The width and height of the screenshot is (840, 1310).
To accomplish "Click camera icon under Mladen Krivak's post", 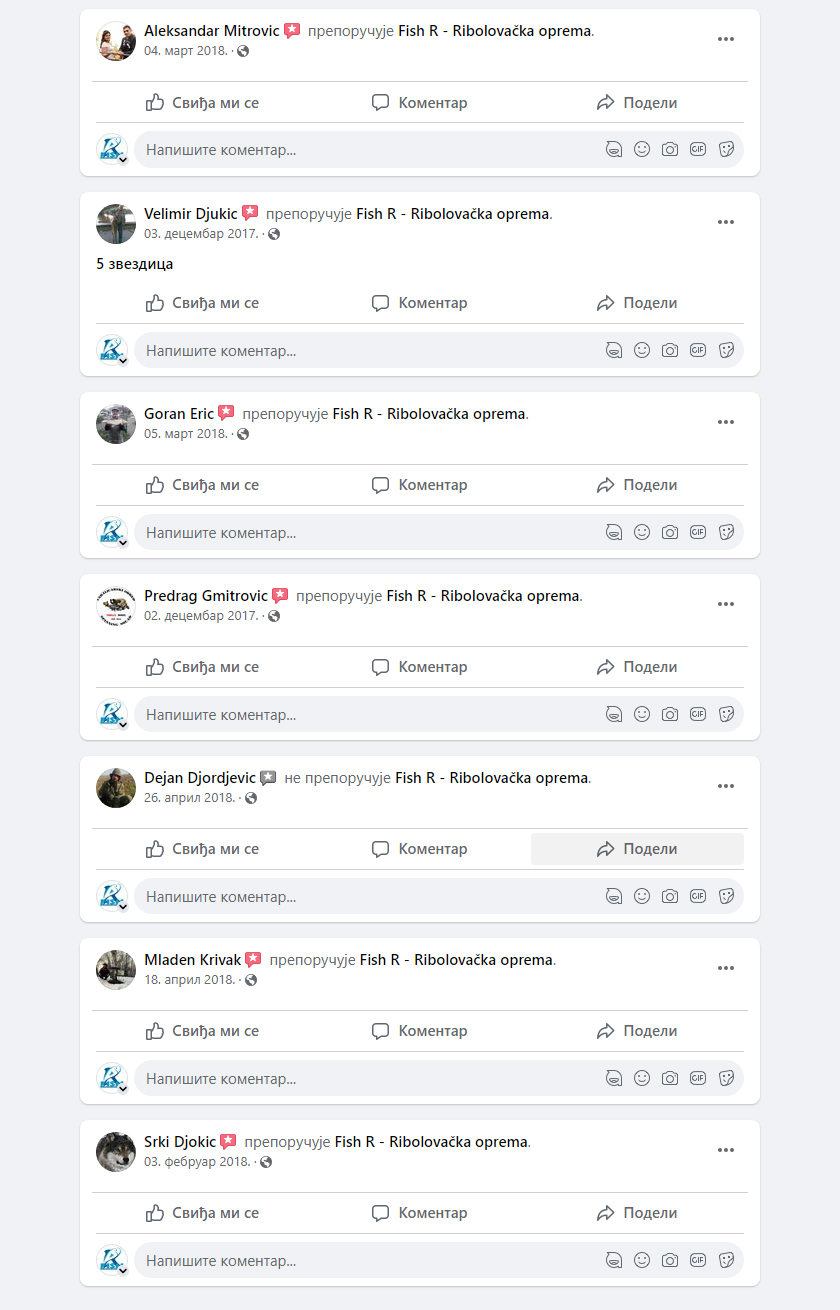I will tap(670, 1078).
